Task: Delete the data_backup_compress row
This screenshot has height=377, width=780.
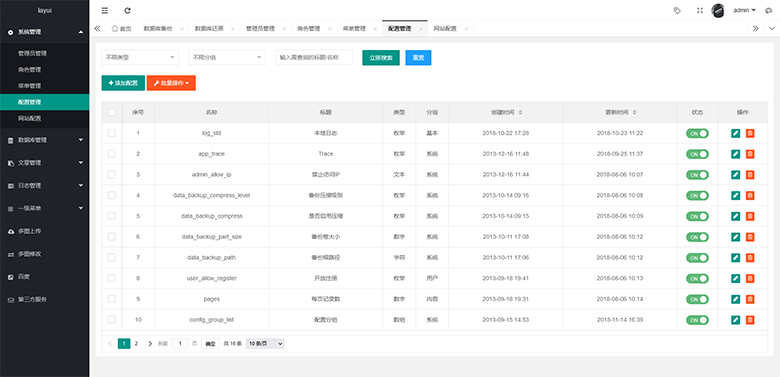Action: pyautogui.click(x=750, y=216)
